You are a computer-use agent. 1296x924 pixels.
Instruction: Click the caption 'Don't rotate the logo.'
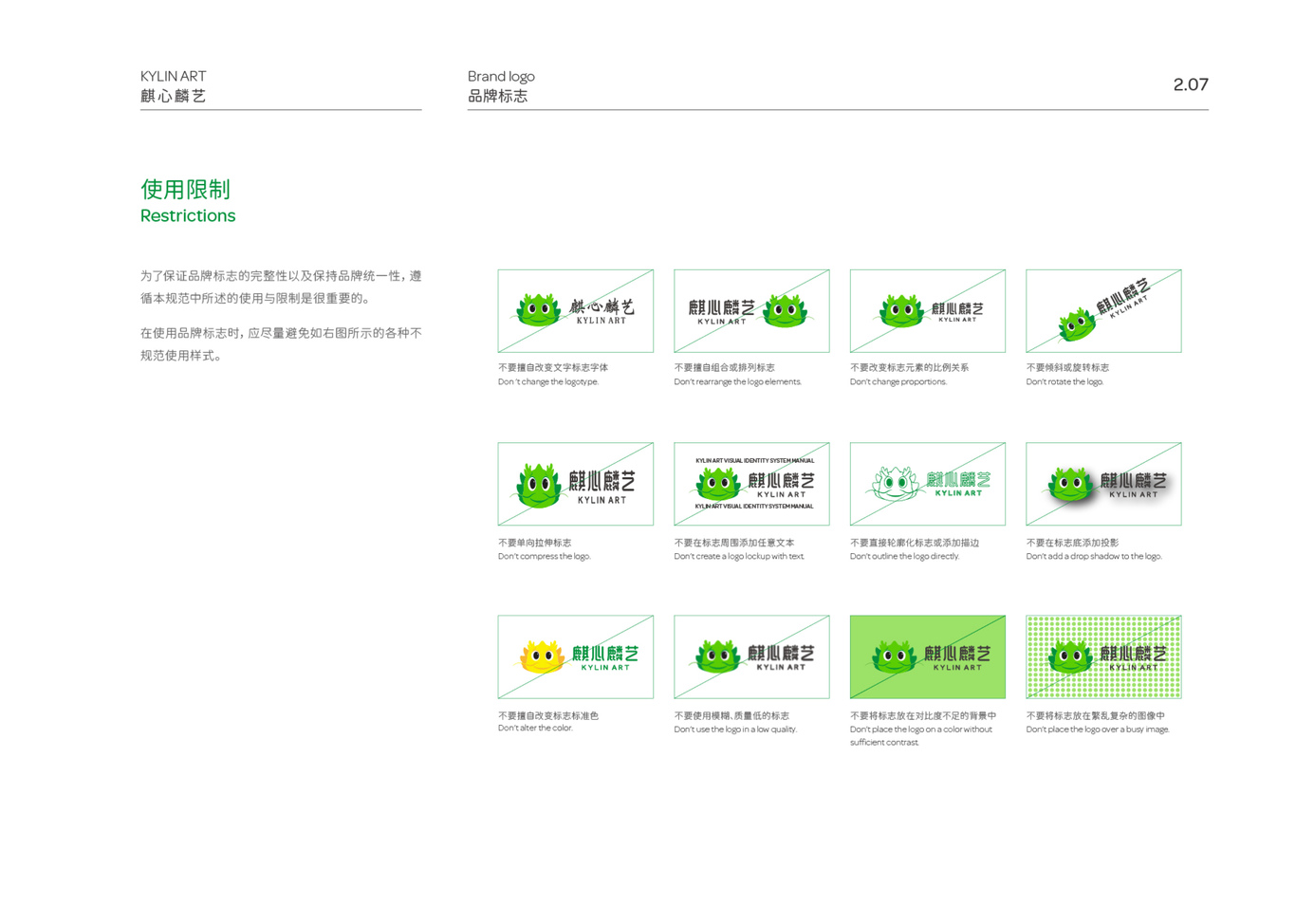pyautogui.click(x=1065, y=381)
